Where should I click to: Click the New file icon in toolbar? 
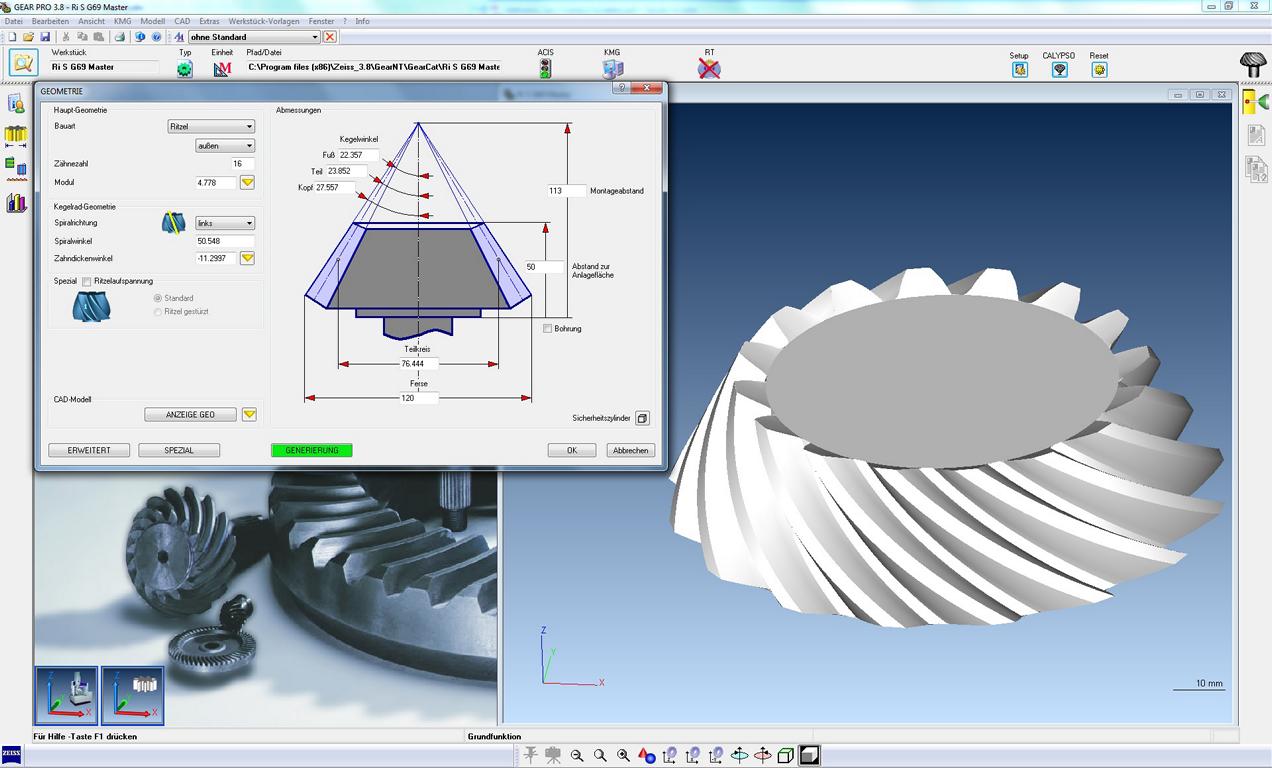coord(12,37)
